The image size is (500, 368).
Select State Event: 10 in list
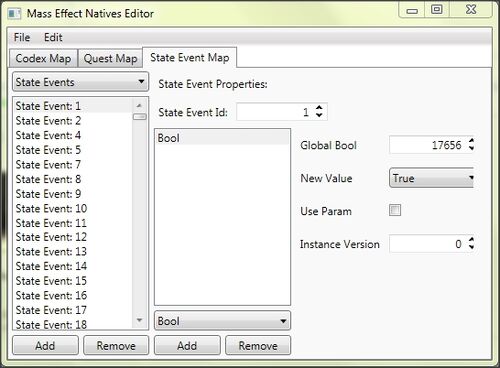pyautogui.click(x=73, y=209)
